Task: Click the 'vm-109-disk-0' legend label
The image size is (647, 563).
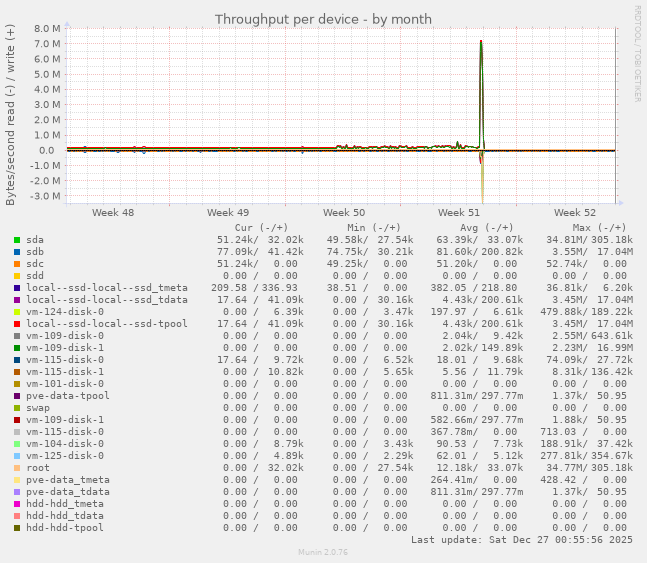Action: pos(65,336)
